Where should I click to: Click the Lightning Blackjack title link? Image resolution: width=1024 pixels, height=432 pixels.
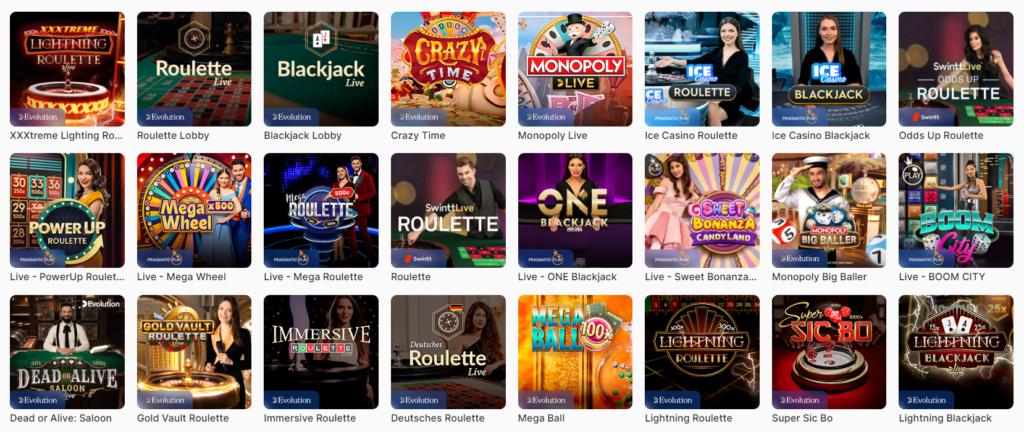coord(945,418)
